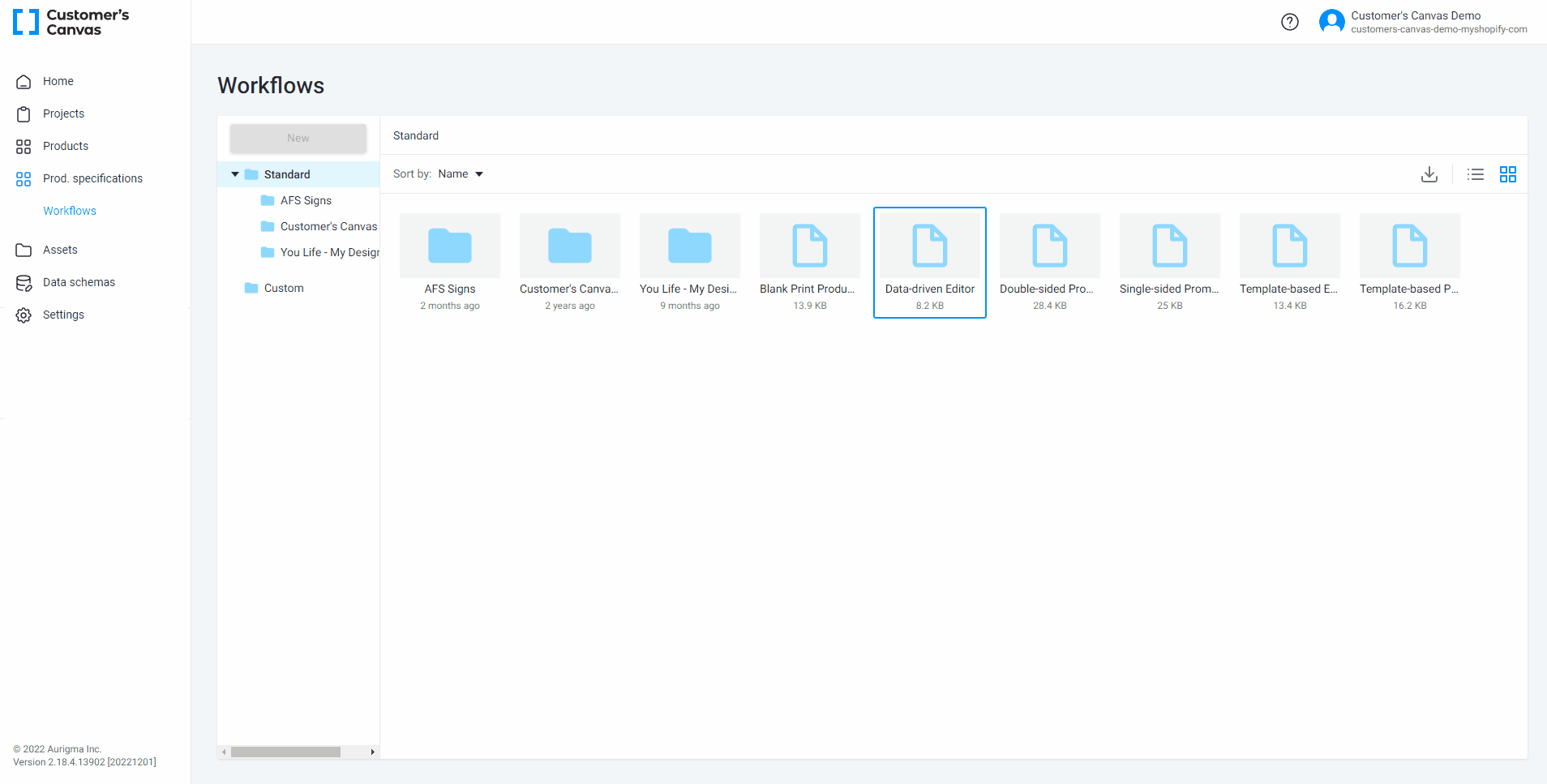
Task: Click the Assets folder icon
Action: (x=24, y=250)
